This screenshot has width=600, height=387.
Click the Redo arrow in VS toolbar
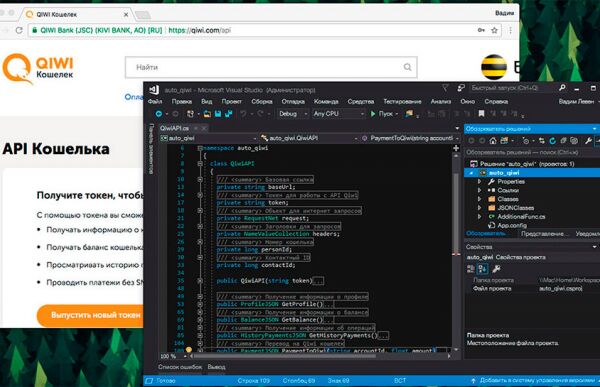[x=261, y=114]
